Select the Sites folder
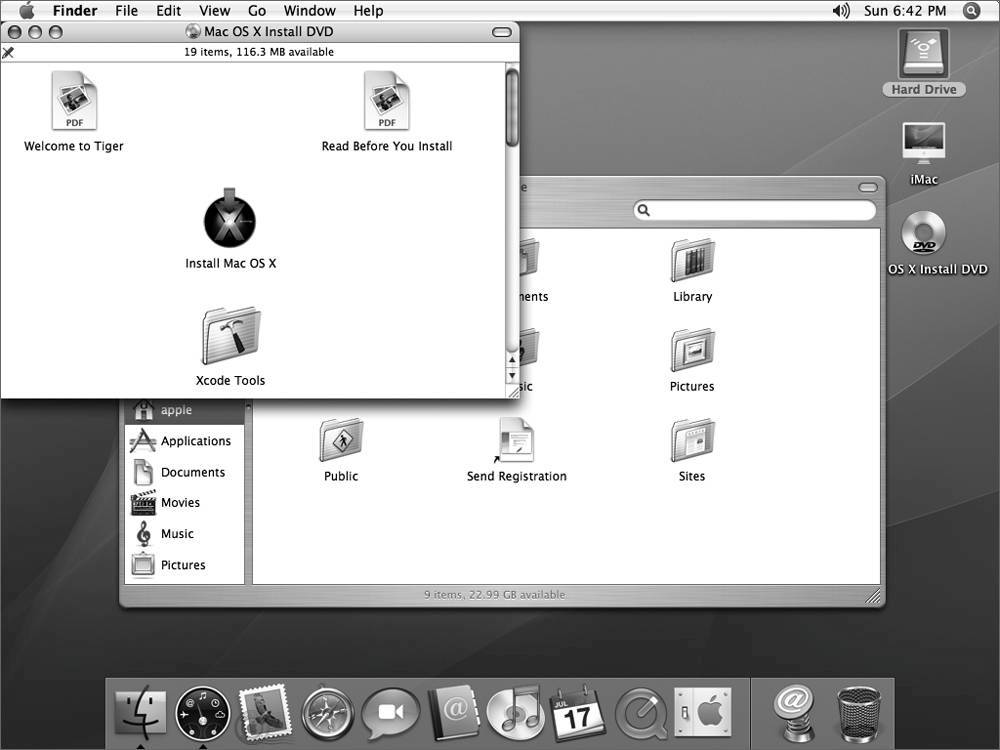This screenshot has width=1000, height=750. tap(693, 439)
